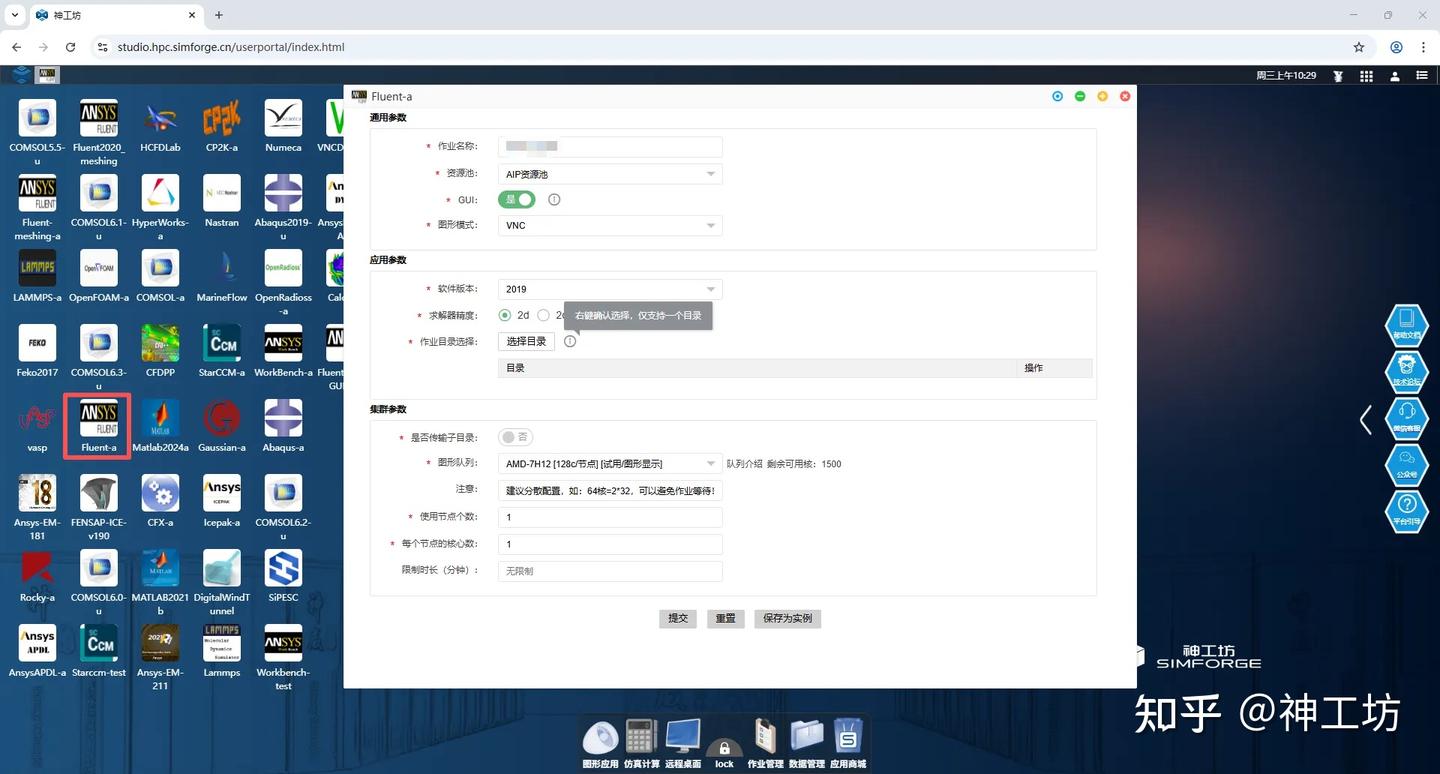
Task: Click the 保存为实例 button
Action: tap(787, 618)
